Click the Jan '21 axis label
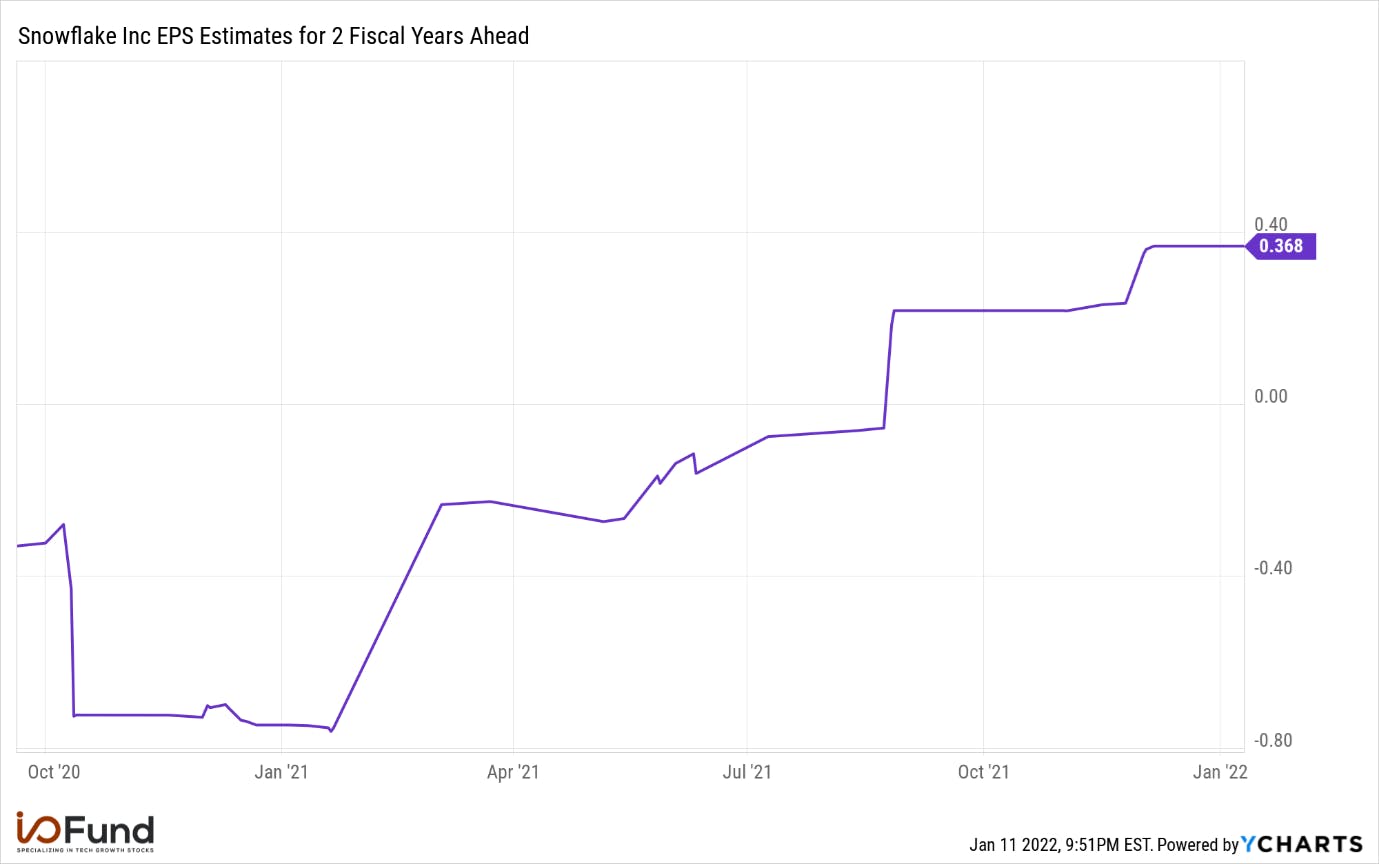 (282, 772)
